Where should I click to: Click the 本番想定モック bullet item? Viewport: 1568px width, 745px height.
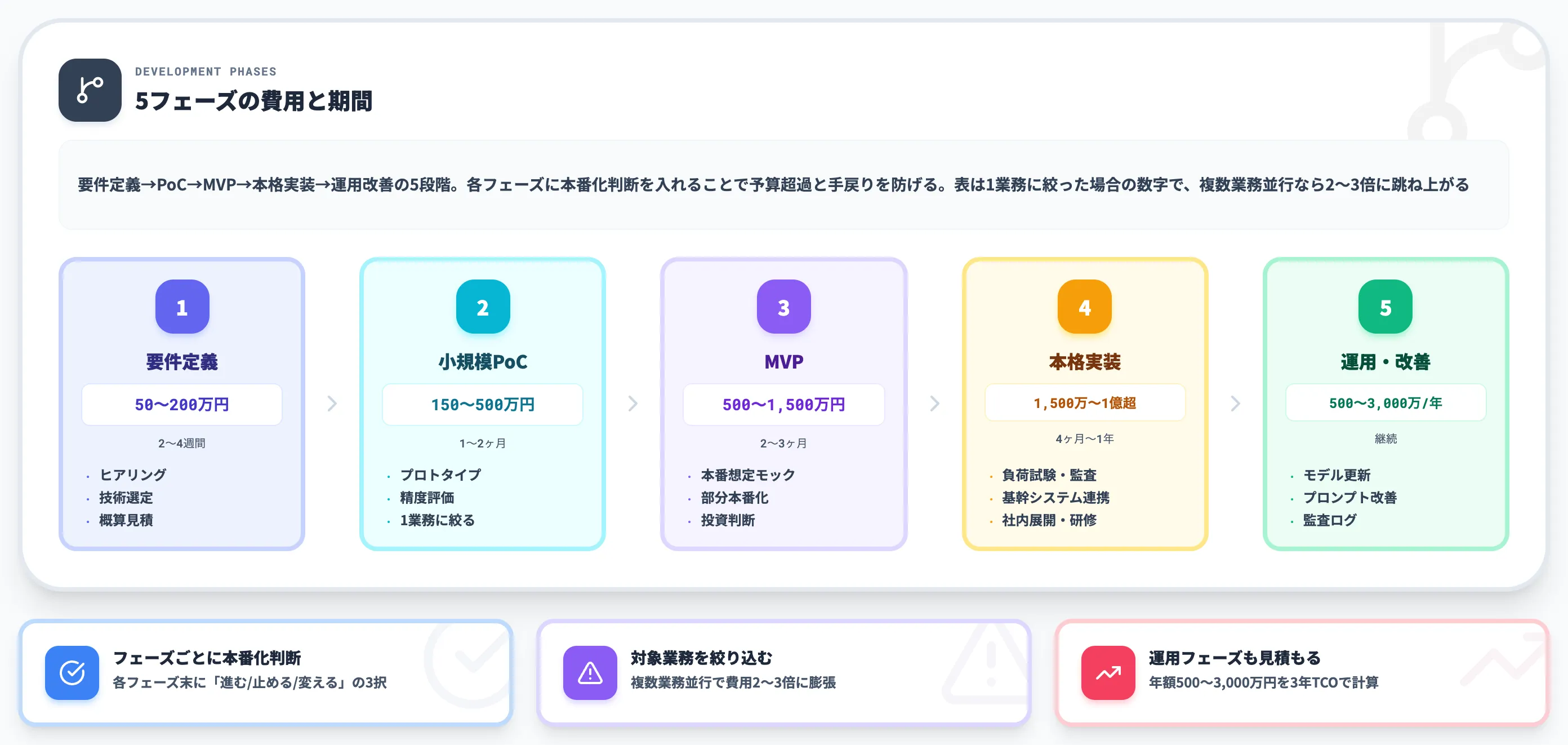(748, 475)
